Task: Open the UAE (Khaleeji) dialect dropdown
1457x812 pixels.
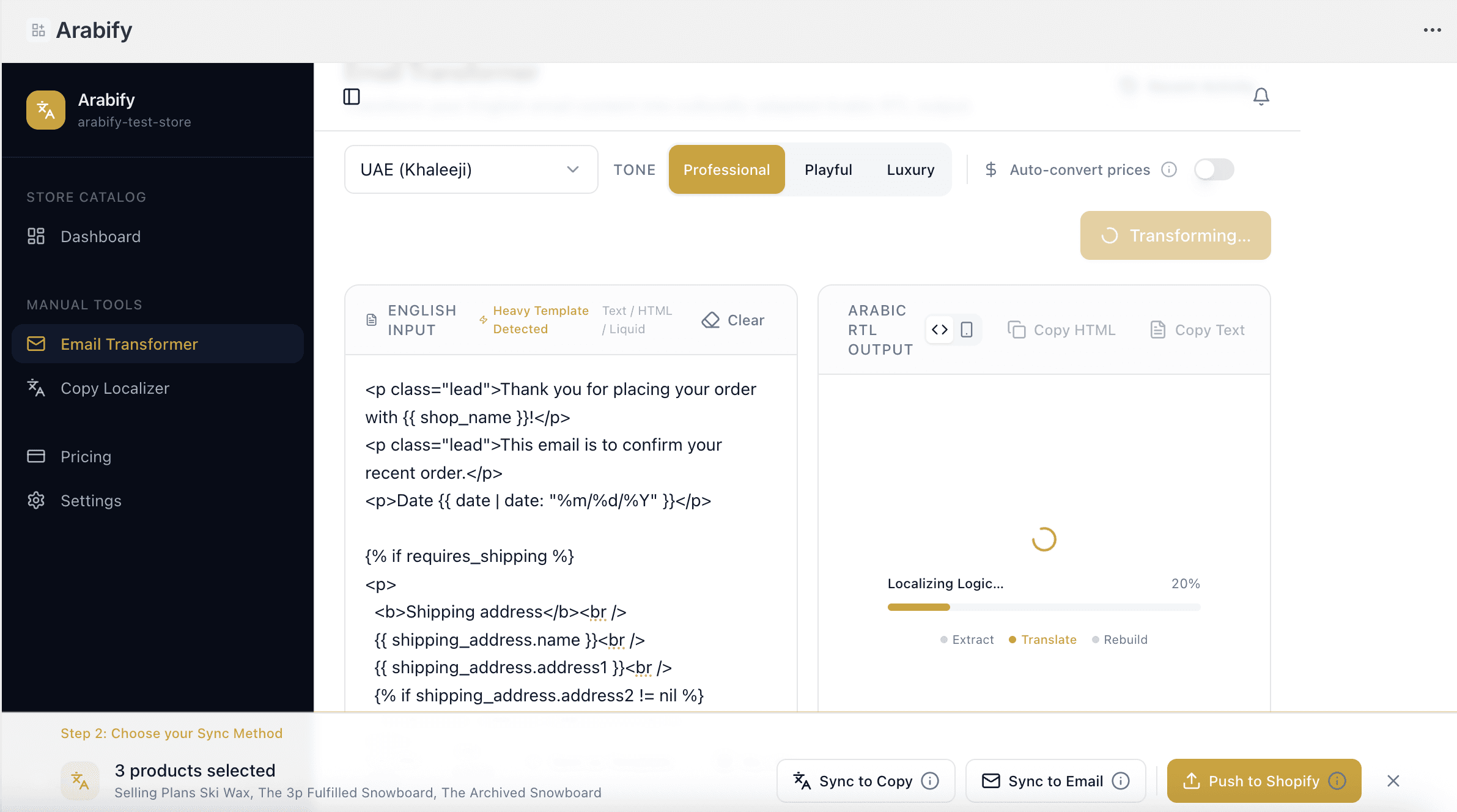Action: pos(471,169)
